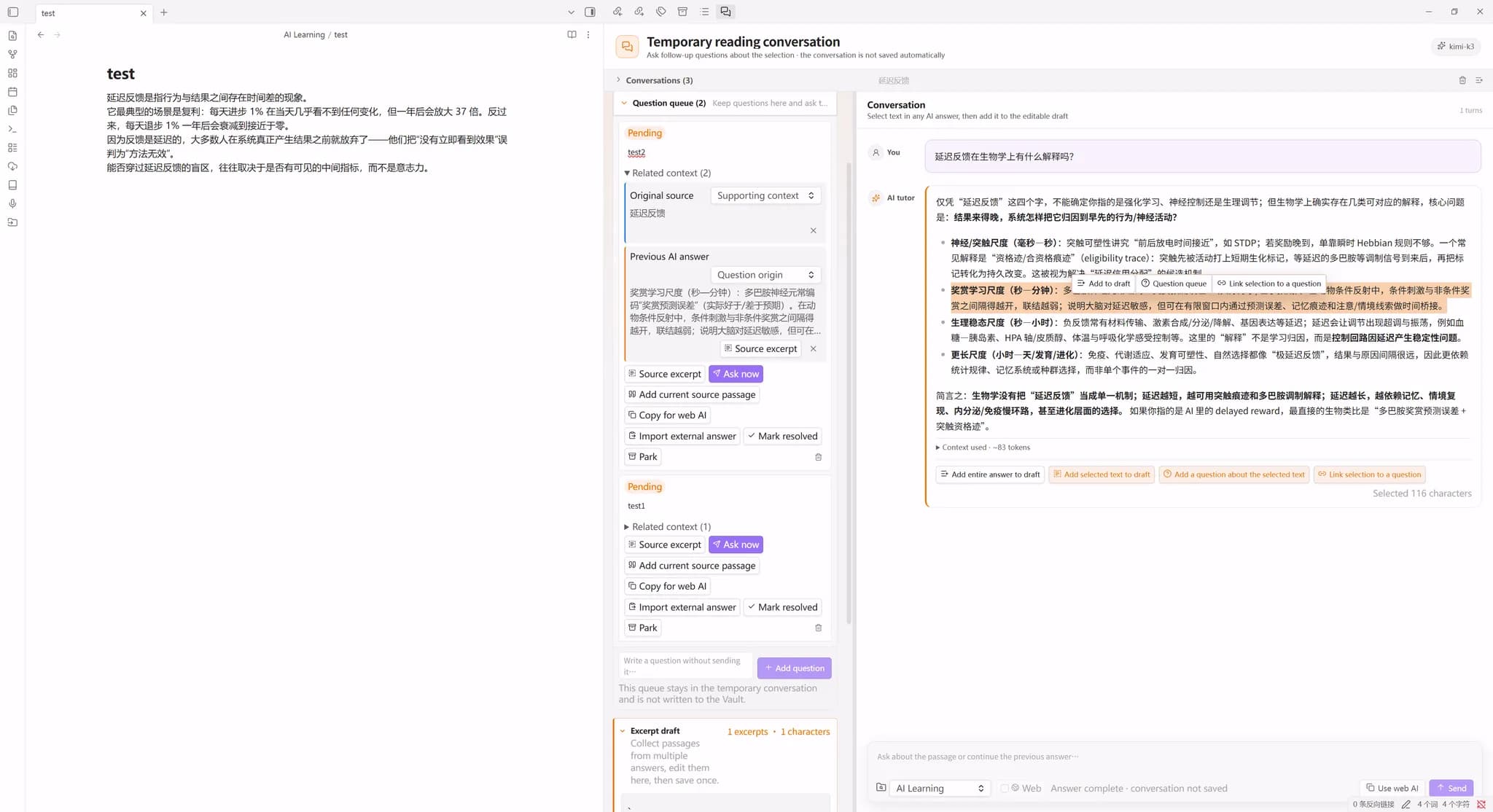Viewport: 1493px width, 812px height.
Task: Click the import folder icon at ribbon bottom
Action: pos(12,222)
